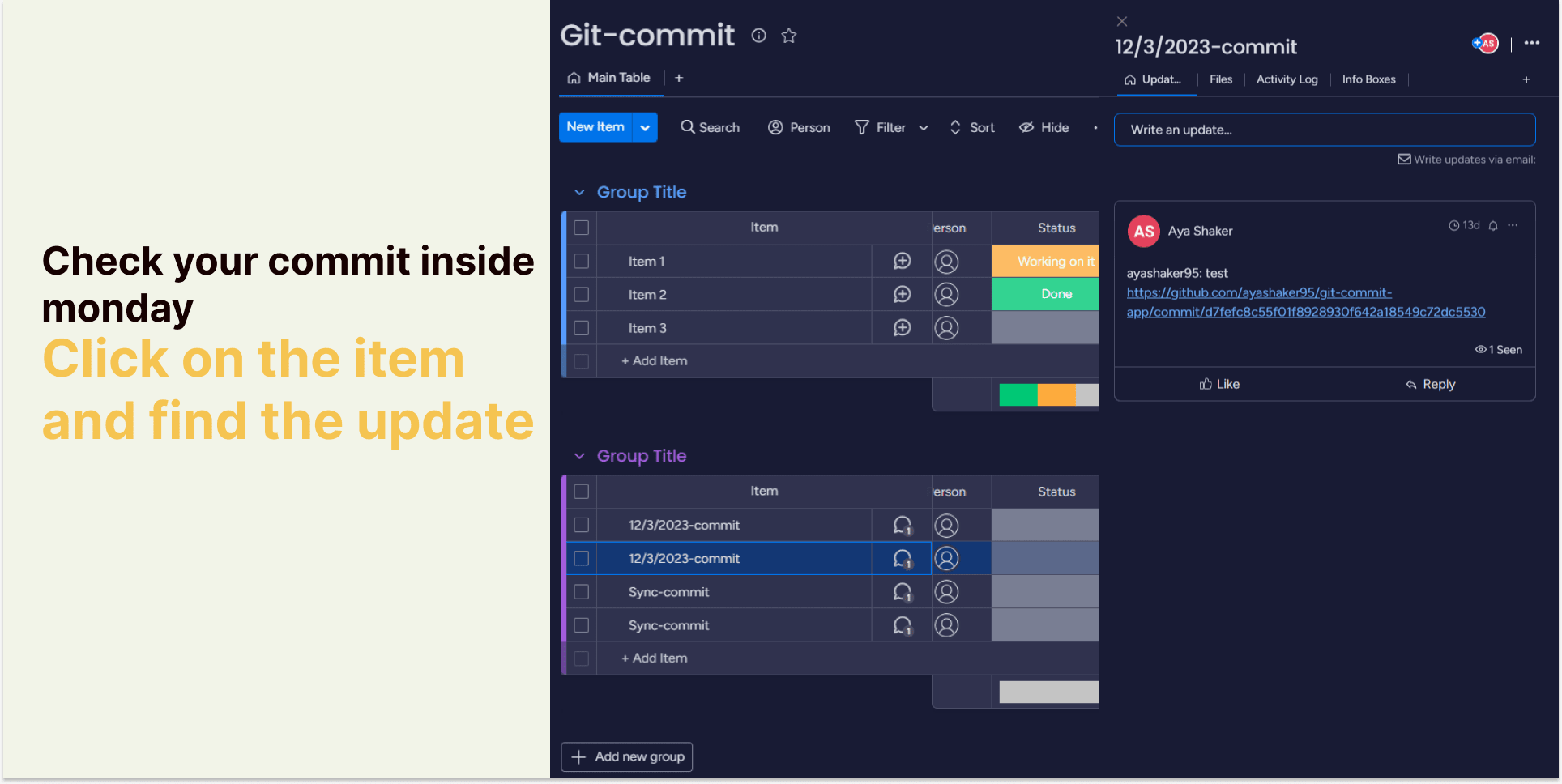Viewport: 1562px width, 784px height.
Task: Star the Git-commit board as favorite
Action: click(789, 36)
